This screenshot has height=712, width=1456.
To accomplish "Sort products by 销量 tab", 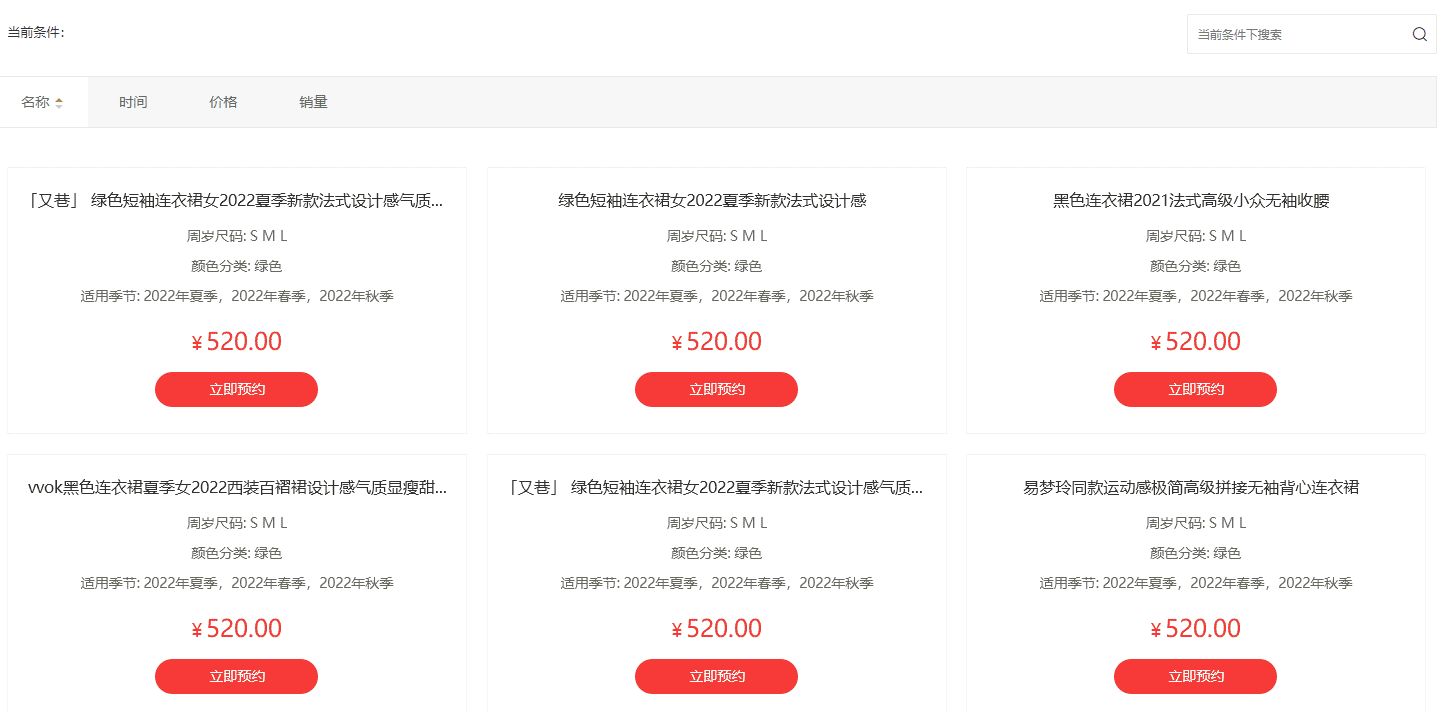I will point(313,102).
